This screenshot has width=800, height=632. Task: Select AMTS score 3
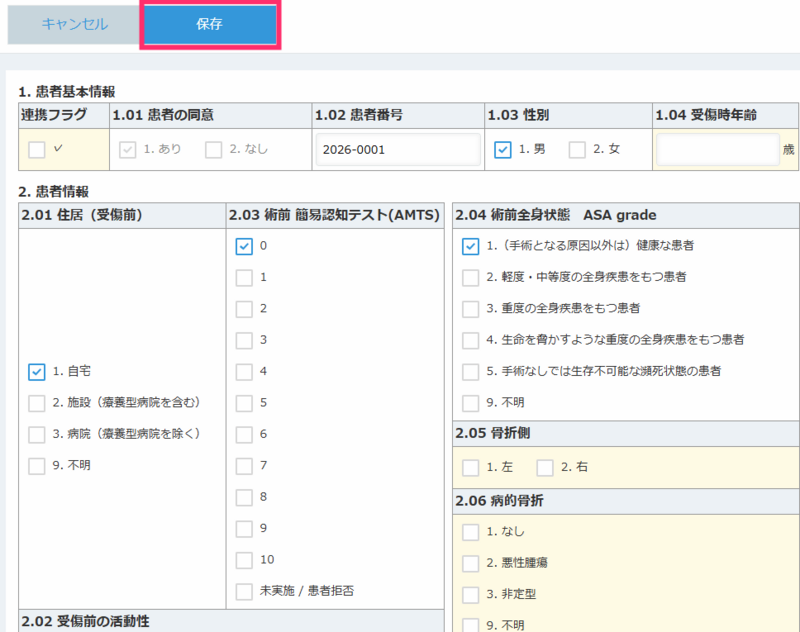(244, 341)
